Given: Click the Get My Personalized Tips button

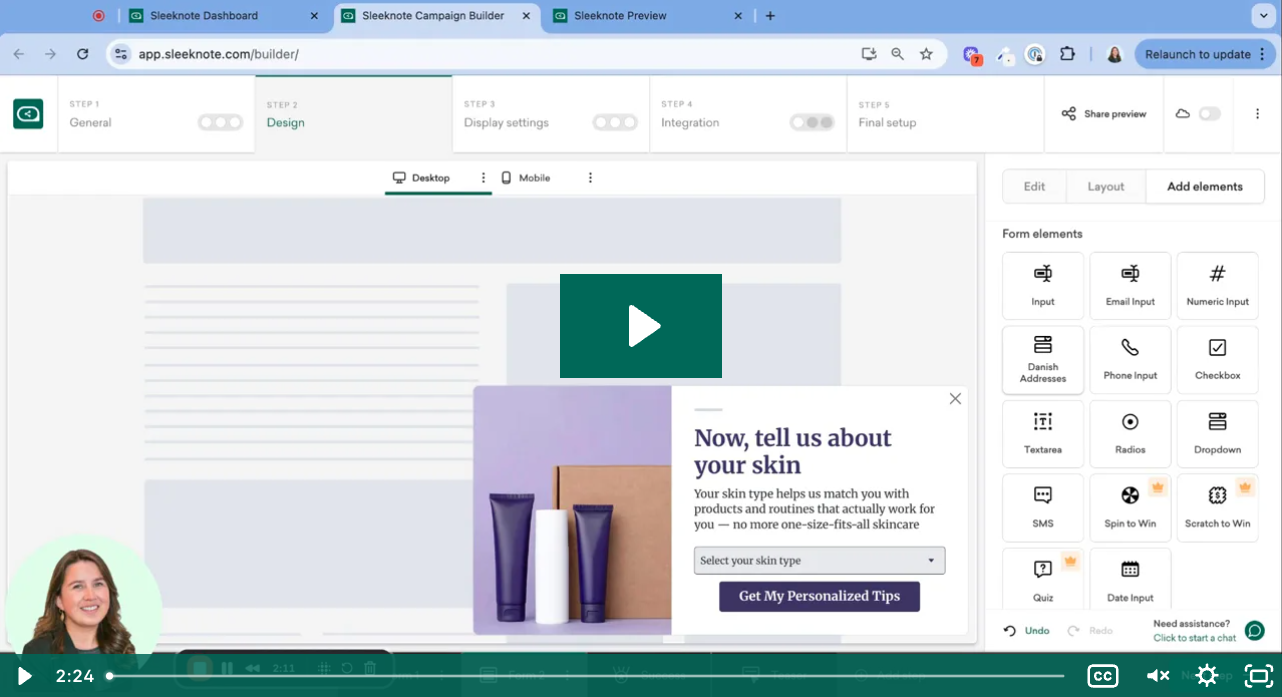Looking at the screenshot, I should pos(819,596).
